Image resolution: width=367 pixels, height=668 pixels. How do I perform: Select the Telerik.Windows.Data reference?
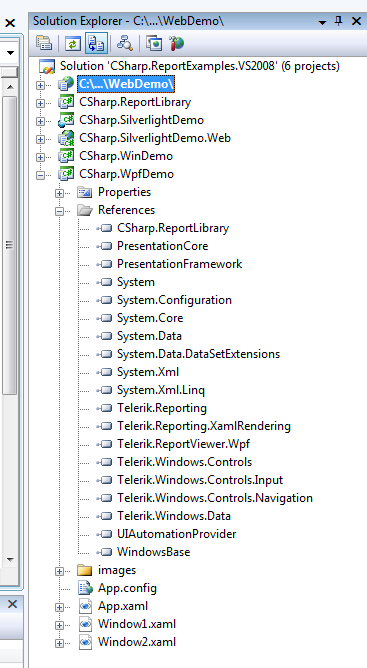pyautogui.click(x=174, y=516)
